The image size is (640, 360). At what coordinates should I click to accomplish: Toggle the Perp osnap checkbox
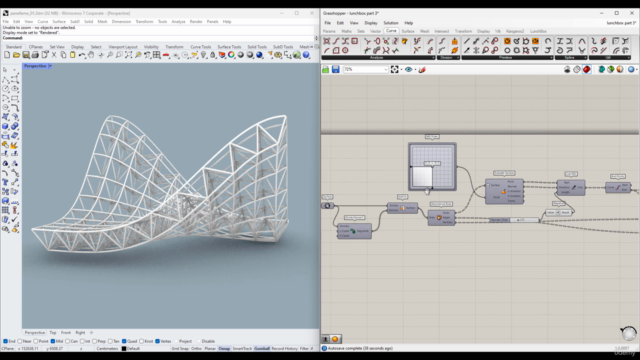tap(95, 341)
